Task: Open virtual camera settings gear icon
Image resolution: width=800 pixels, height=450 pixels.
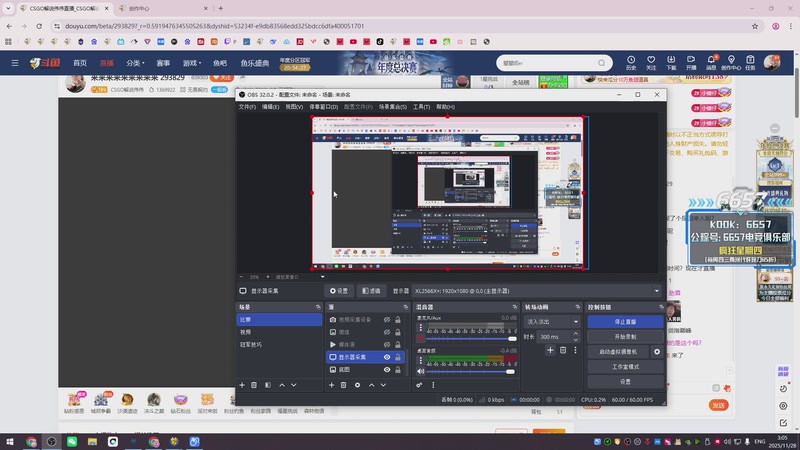Action: pos(657,352)
